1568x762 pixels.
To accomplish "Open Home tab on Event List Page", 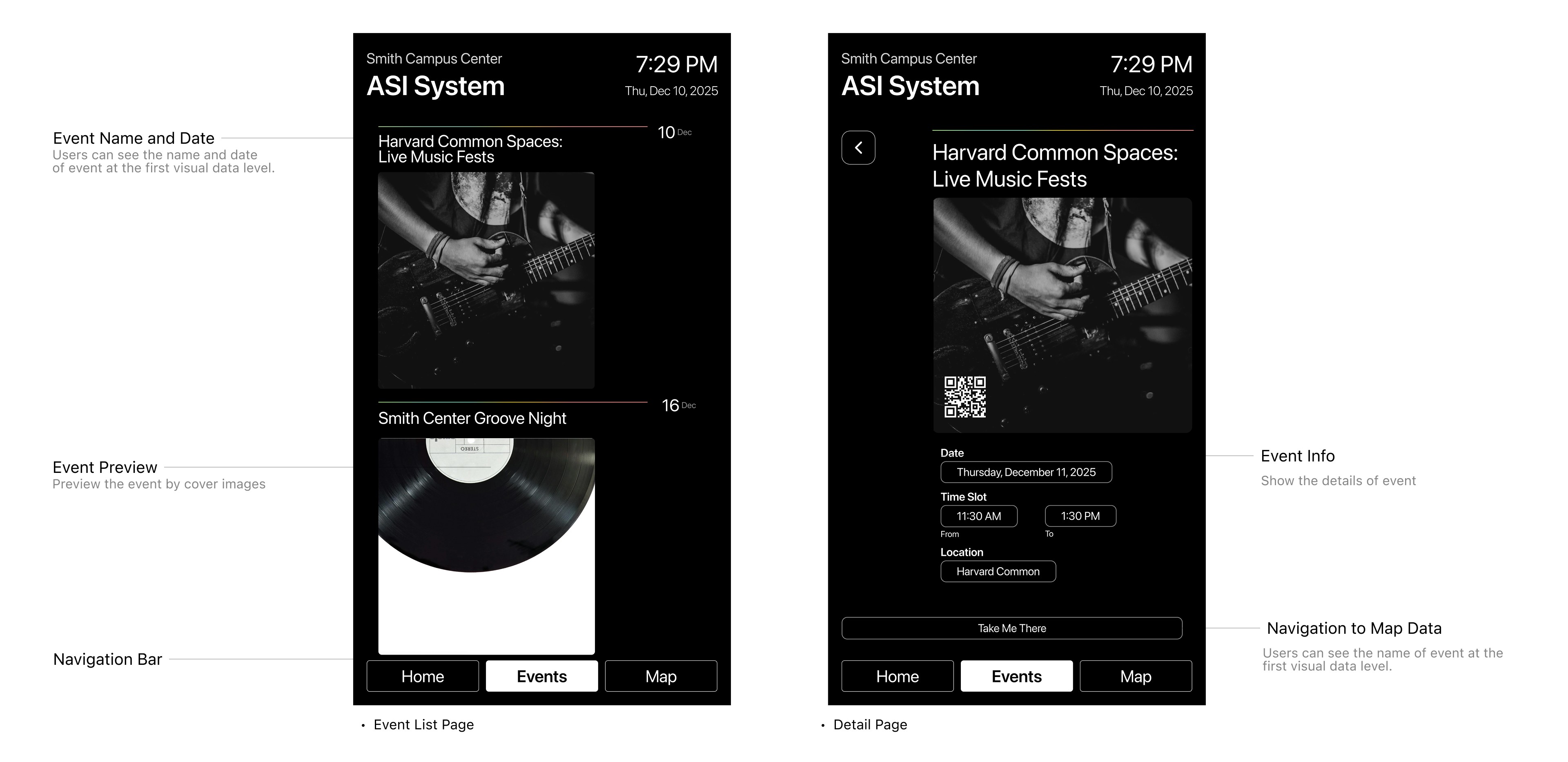I will 423,676.
